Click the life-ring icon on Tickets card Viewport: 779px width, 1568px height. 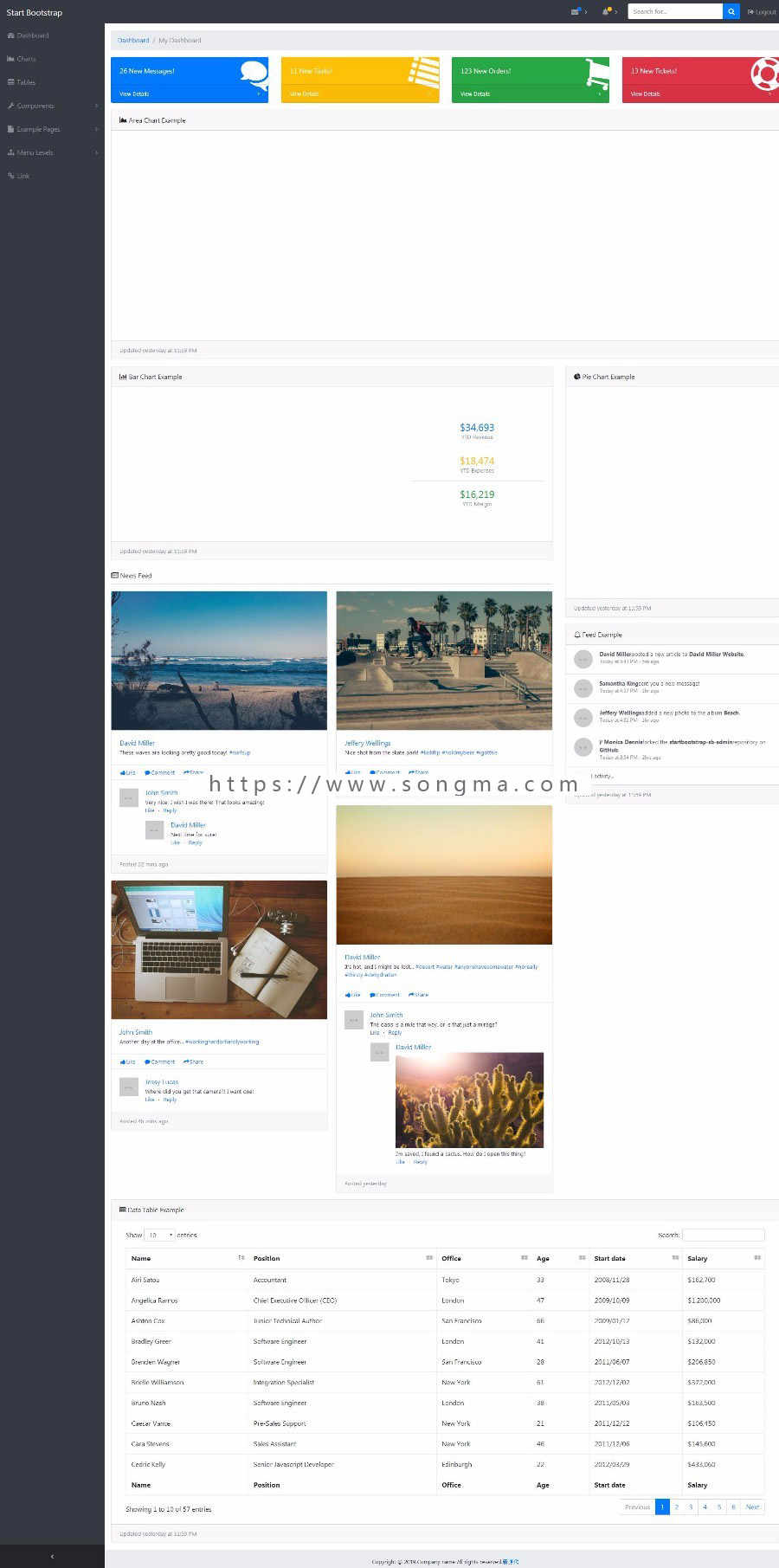pyautogui.click(x=765, y=74)
